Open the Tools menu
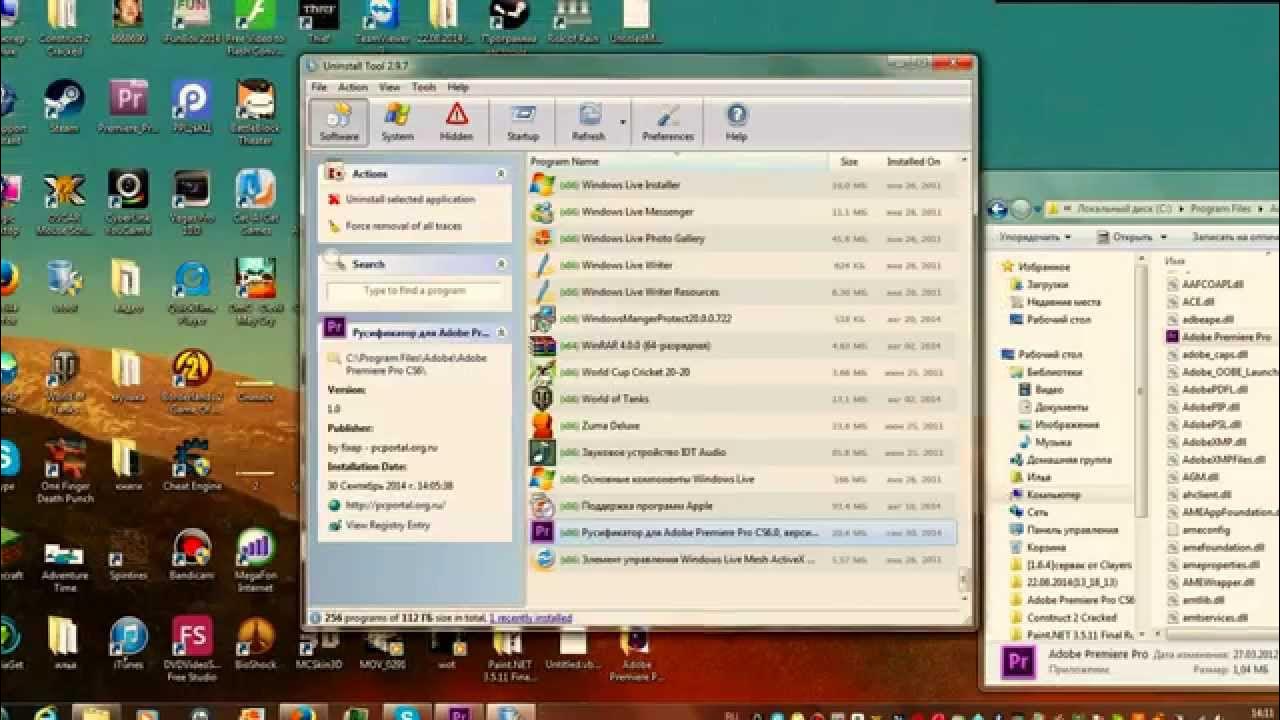The width and height of the screenshot is (1280, 720). click(x=424, y=87)
